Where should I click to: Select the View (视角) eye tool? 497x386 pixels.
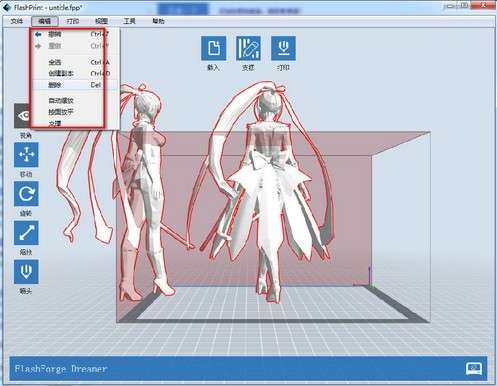(x=22, y=116)
